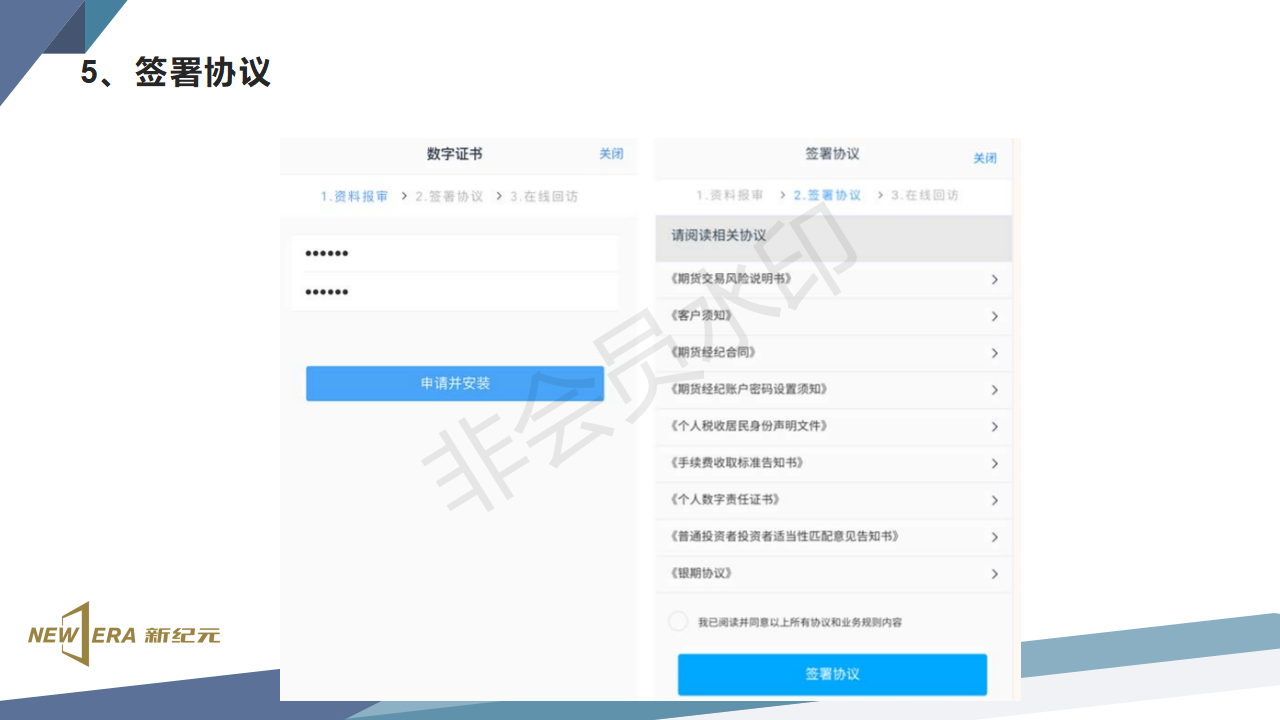Click the 申请并安装 button

point(455,383)
